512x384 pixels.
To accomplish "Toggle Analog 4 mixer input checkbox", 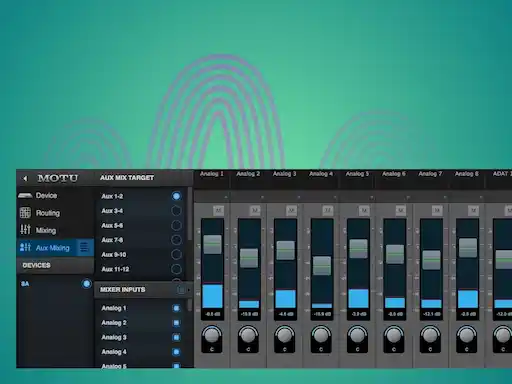I will (176, 352).
